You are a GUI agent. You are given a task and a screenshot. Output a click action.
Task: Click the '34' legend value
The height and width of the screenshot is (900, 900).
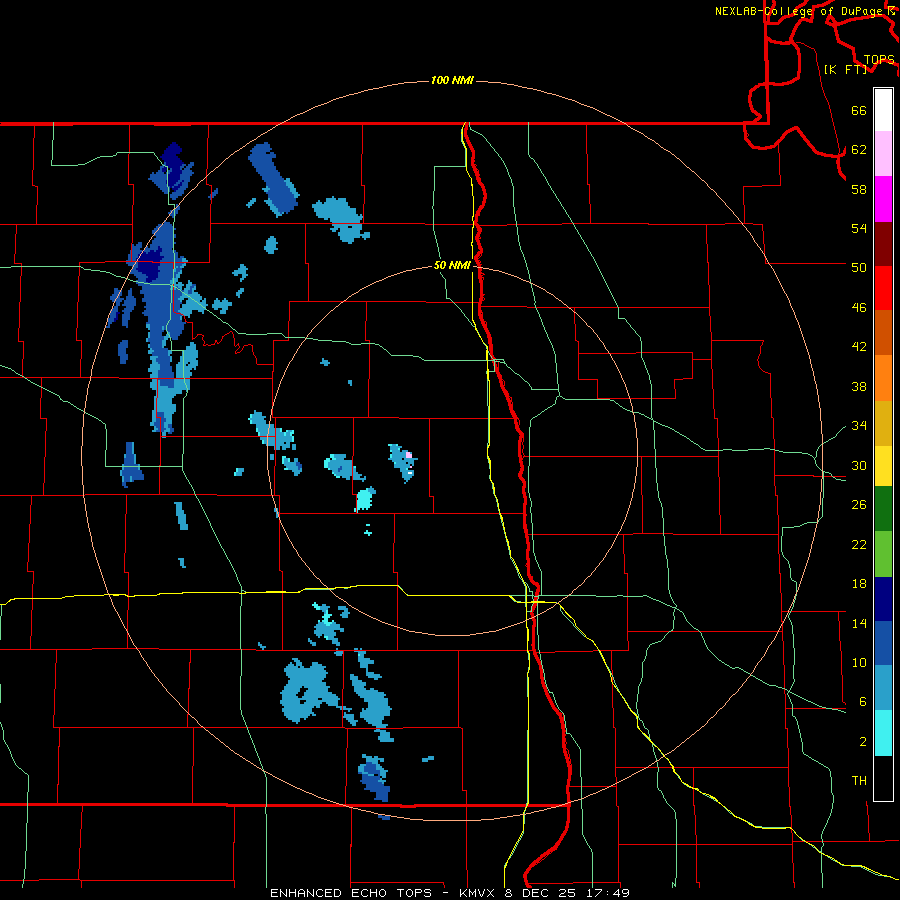[x=859, y=426]
